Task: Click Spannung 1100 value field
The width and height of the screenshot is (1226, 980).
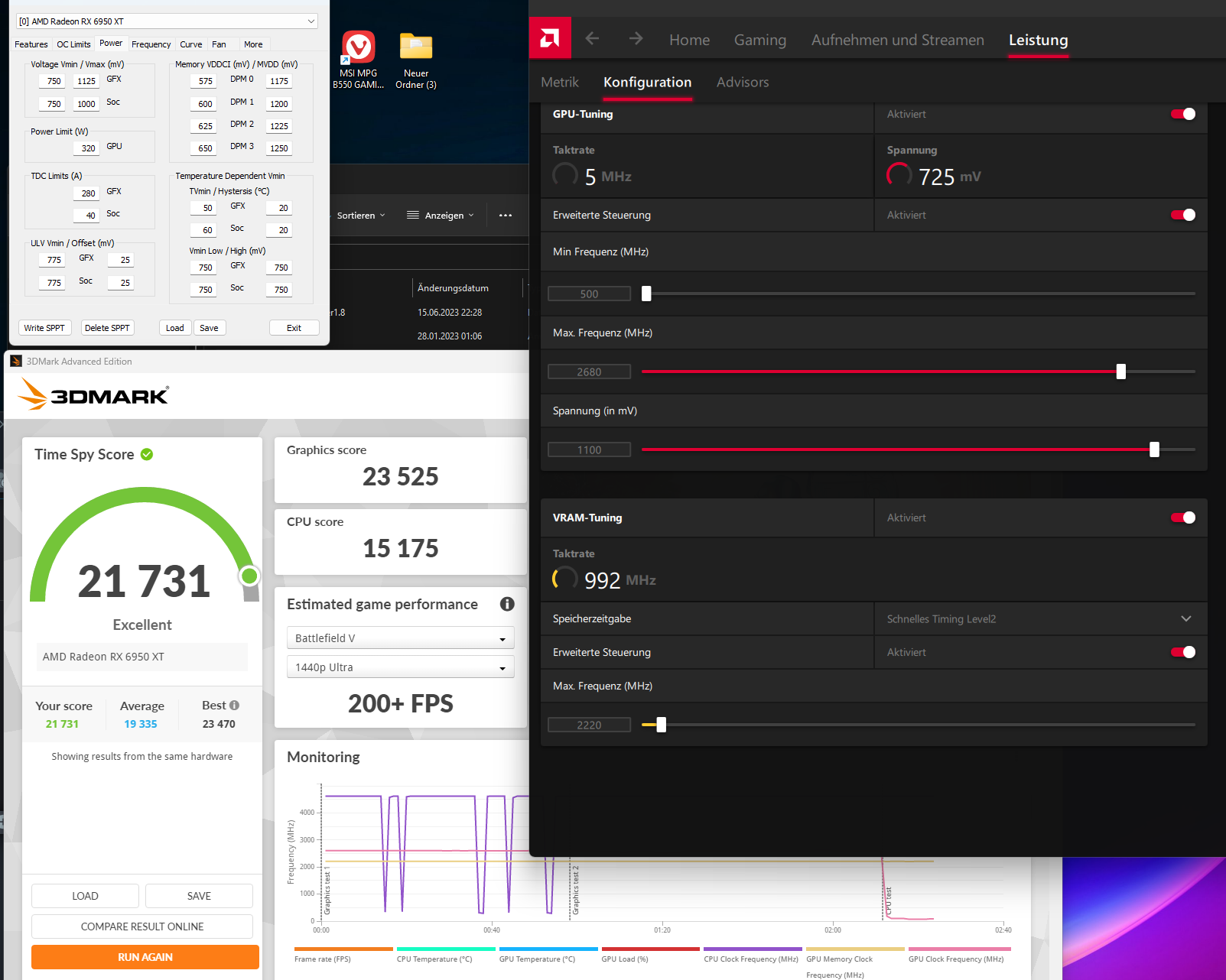Action: click(589, 449)
